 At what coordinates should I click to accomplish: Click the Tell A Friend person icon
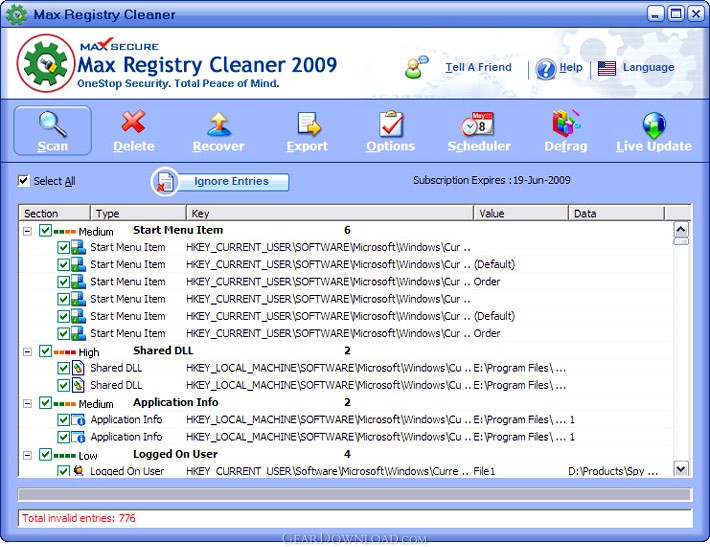pyautogui.click(x=417, y=67)
